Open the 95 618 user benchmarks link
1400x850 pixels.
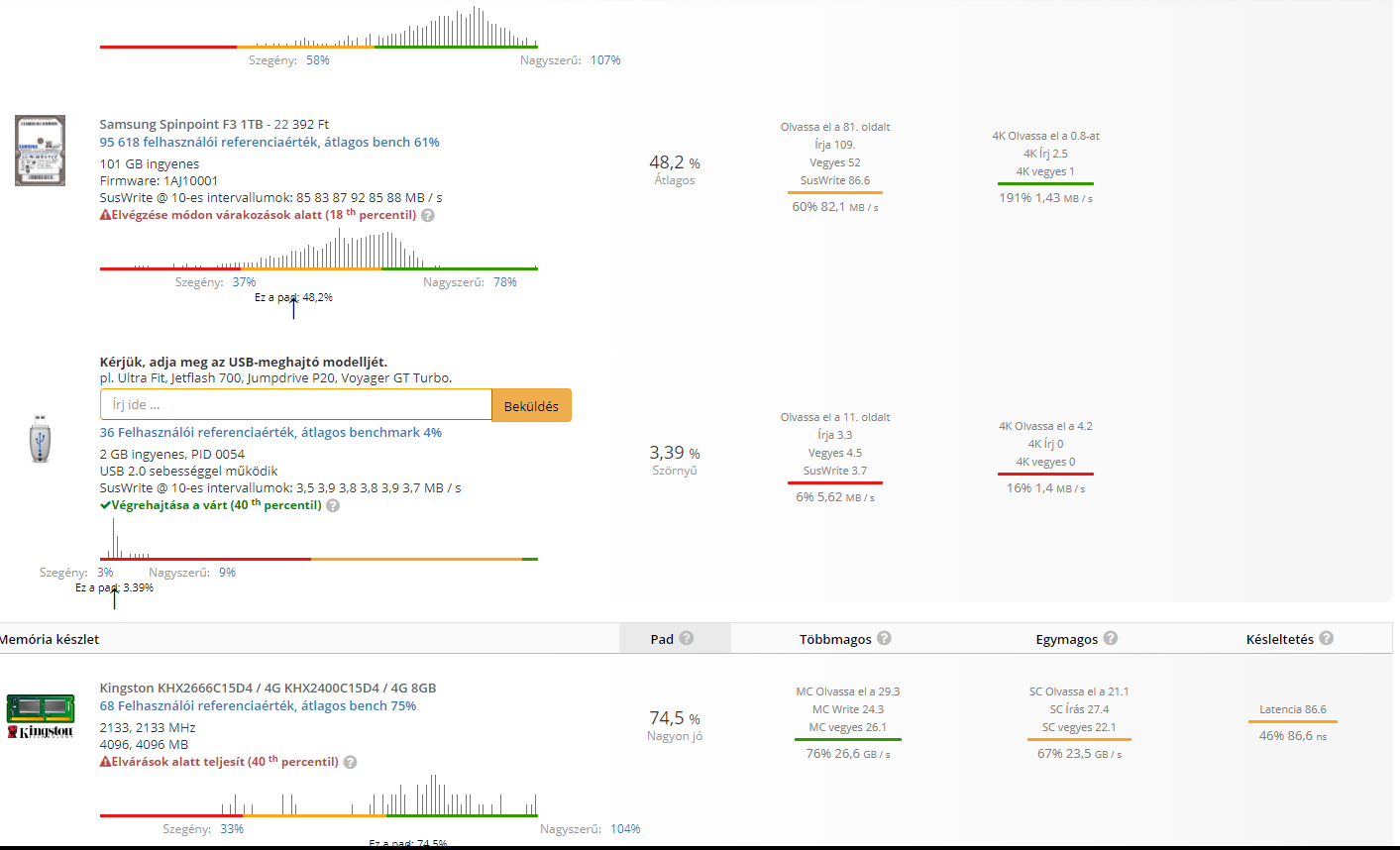269,143
